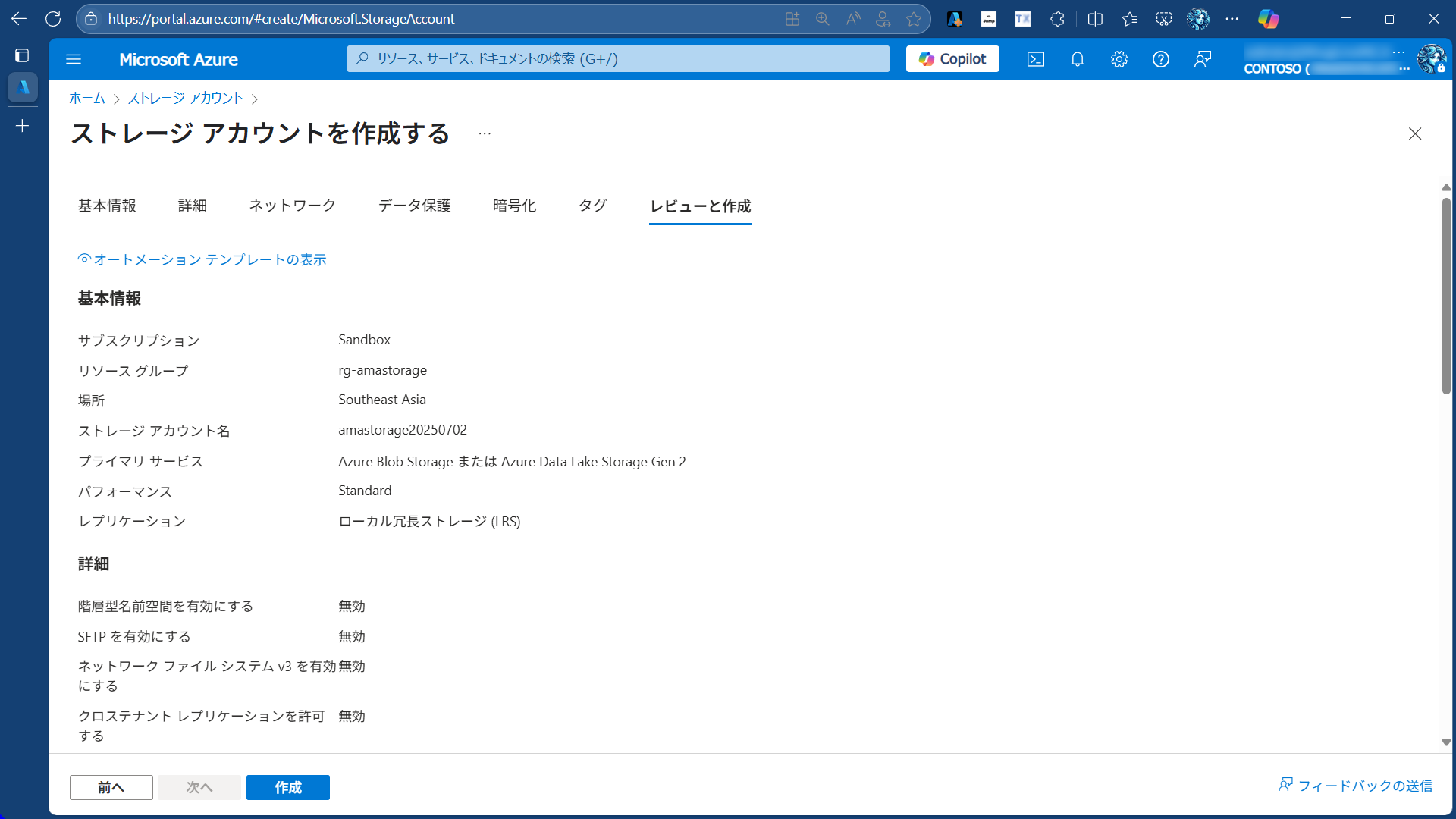Open フィードバックの送信 link
1456x819 pixels.
click(1356, 786)
